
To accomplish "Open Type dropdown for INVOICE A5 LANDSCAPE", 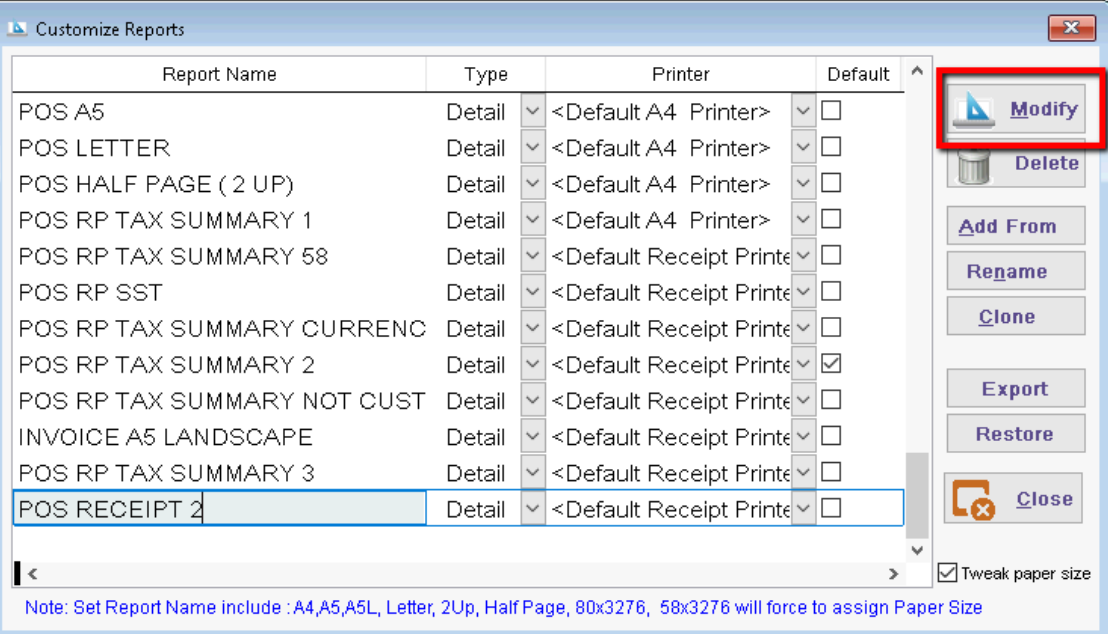I will click(x=533, y=437).
